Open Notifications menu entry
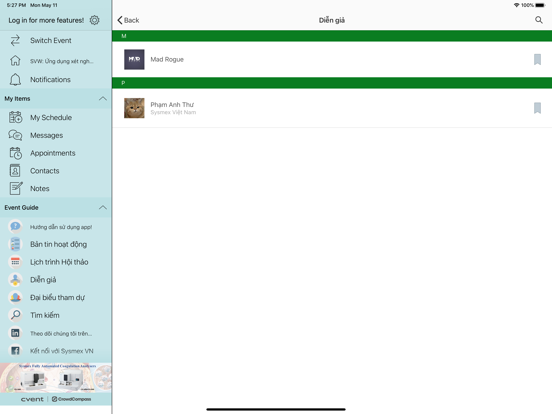The width and height of the screenshot is (552, 414). (50, 80)
